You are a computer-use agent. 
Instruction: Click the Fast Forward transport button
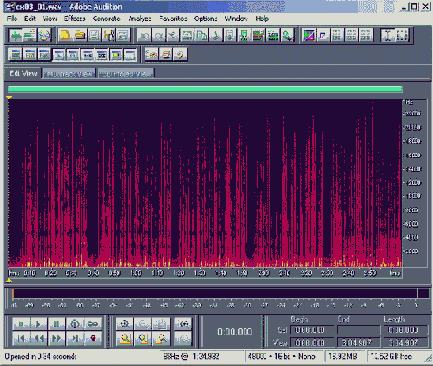[56, 338]
